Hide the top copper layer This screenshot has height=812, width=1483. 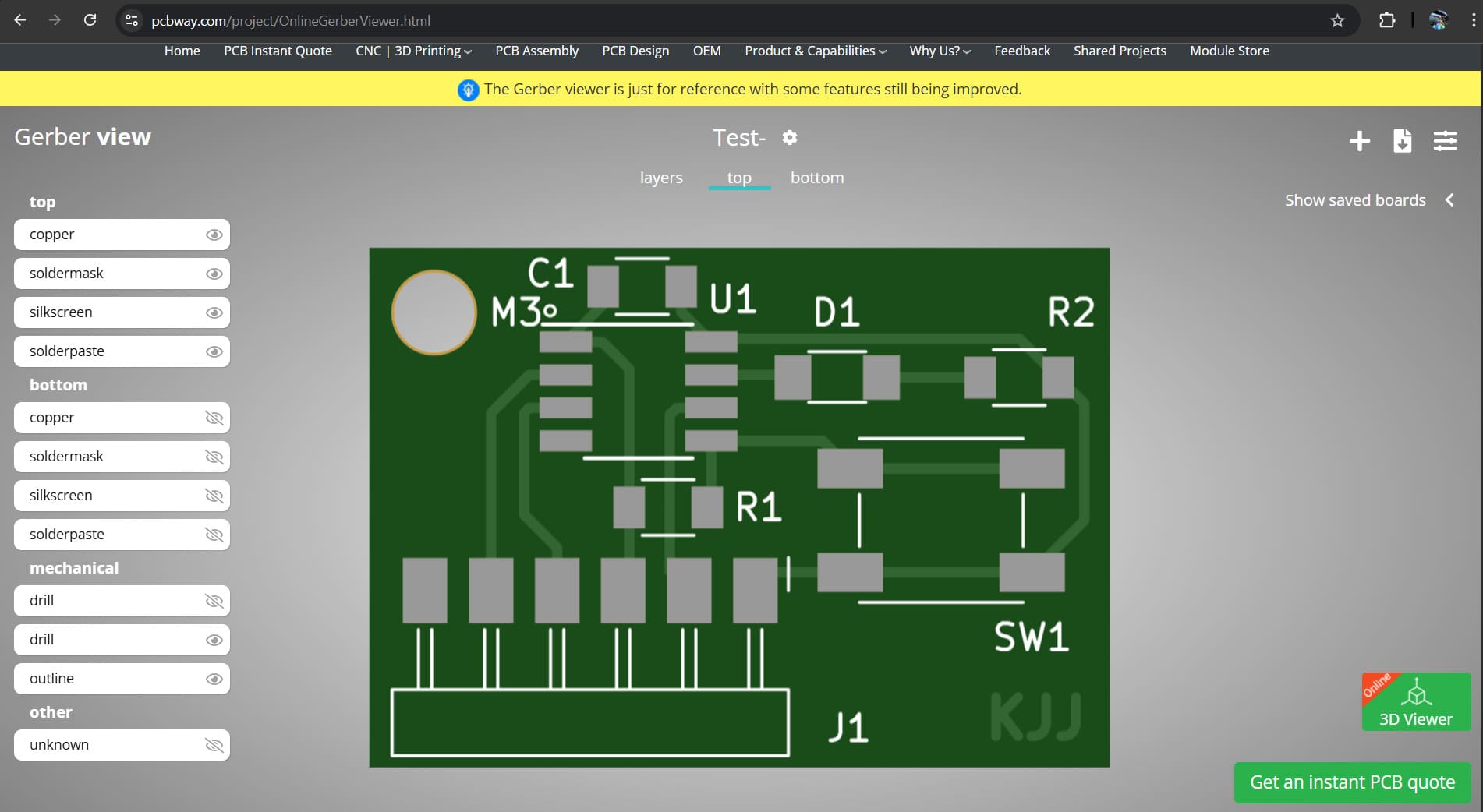click(214, 234)
